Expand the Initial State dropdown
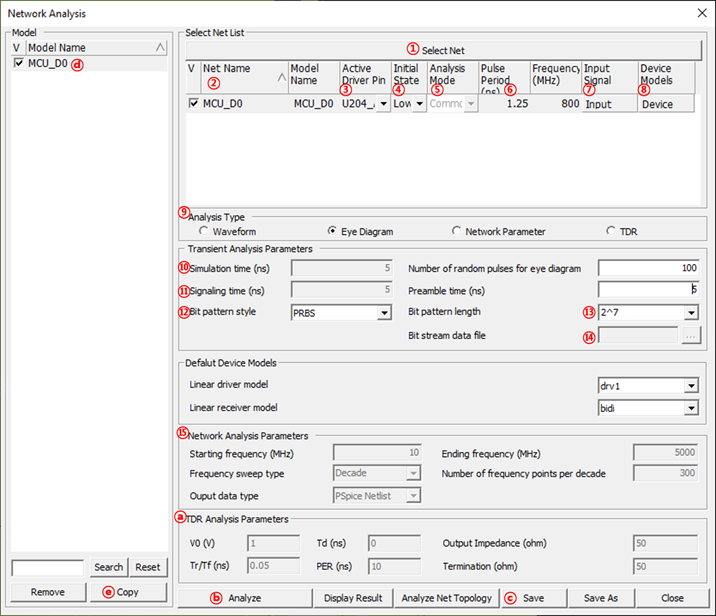Viewport: 716px width, 616px height. click(x=419, y=103)
